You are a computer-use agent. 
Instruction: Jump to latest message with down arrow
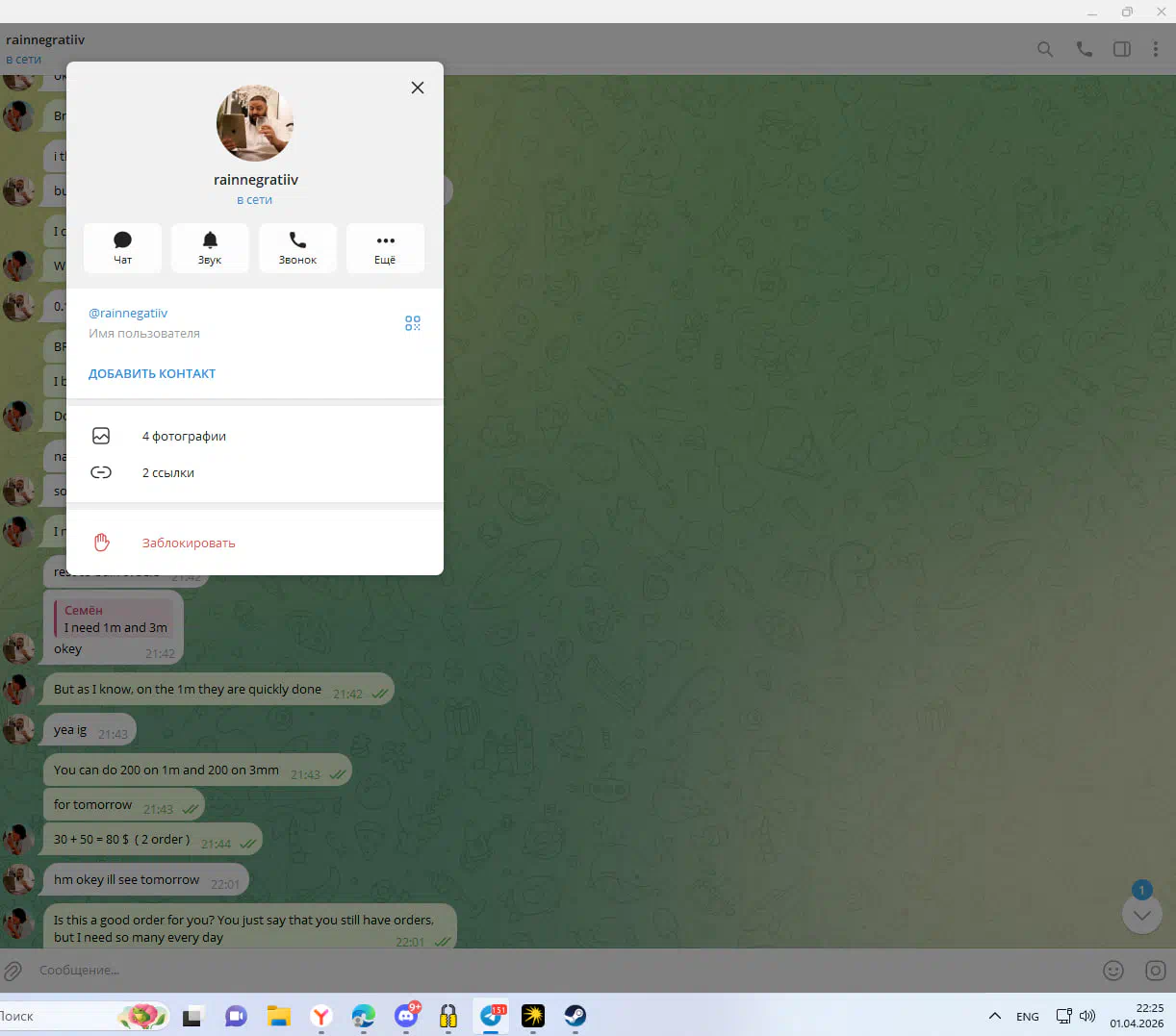click(1142, 915)
